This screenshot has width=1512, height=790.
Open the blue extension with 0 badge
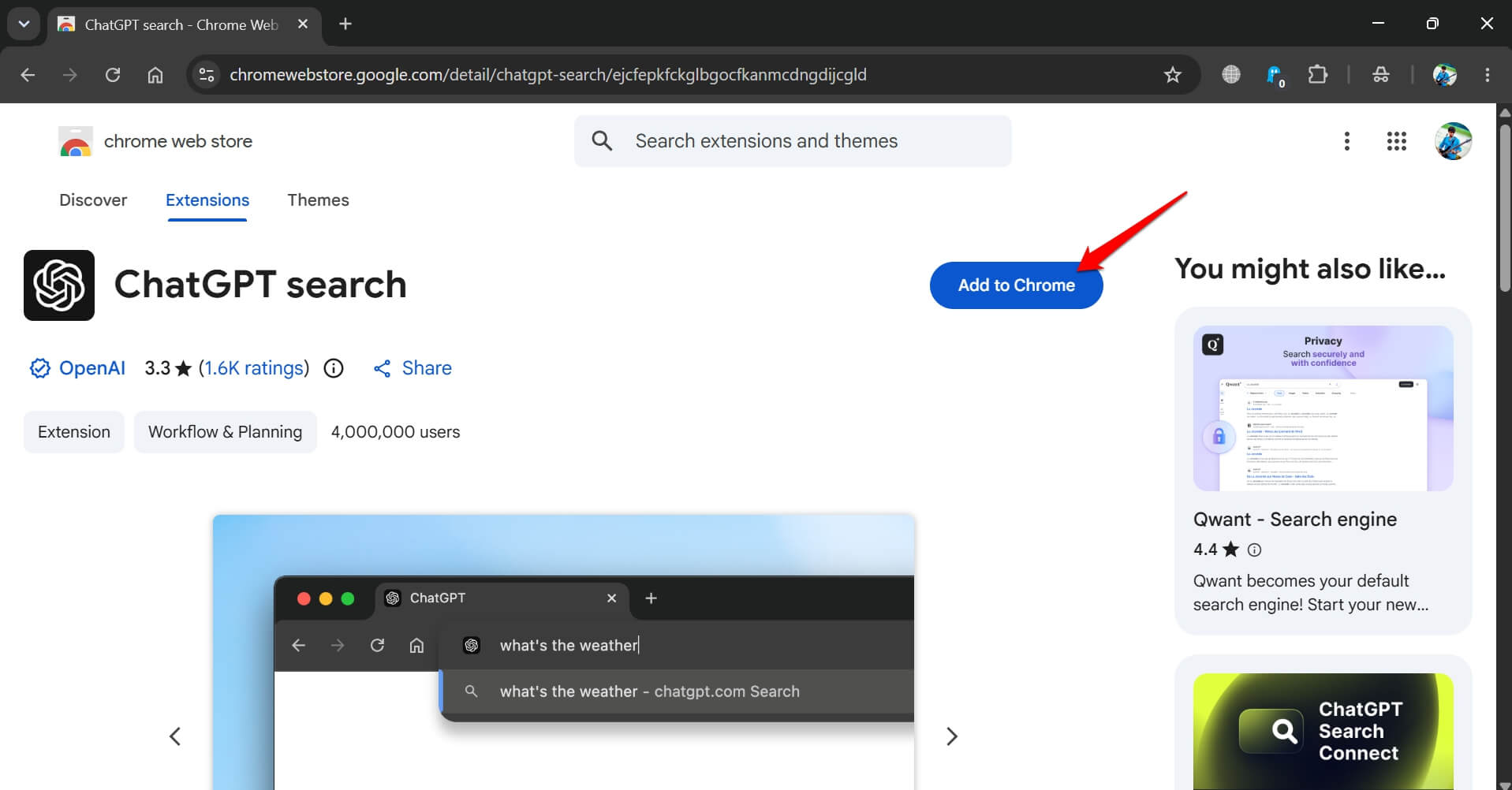pos(1275,76)
